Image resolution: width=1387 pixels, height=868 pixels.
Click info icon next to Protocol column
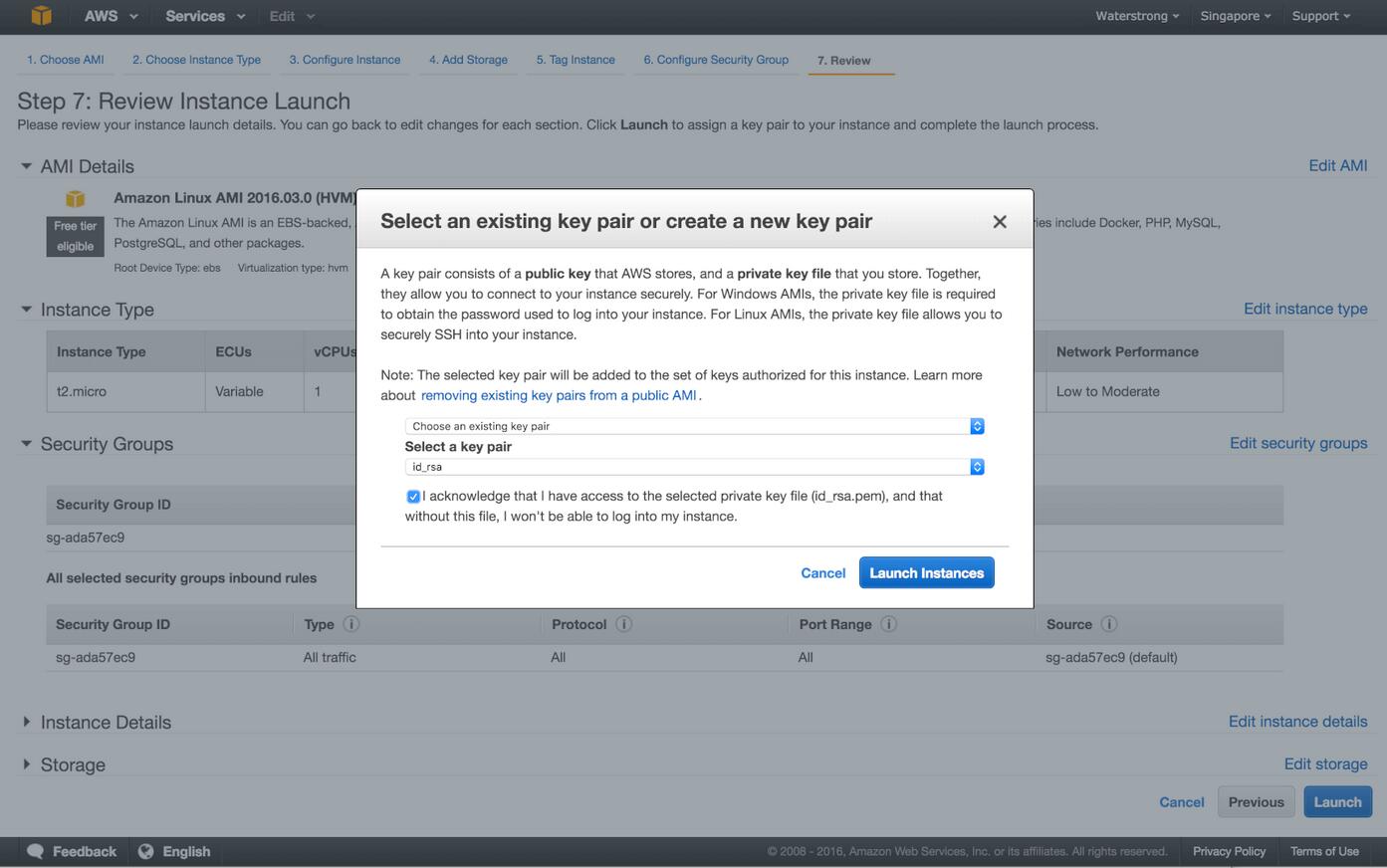click(x=623, y=624)
